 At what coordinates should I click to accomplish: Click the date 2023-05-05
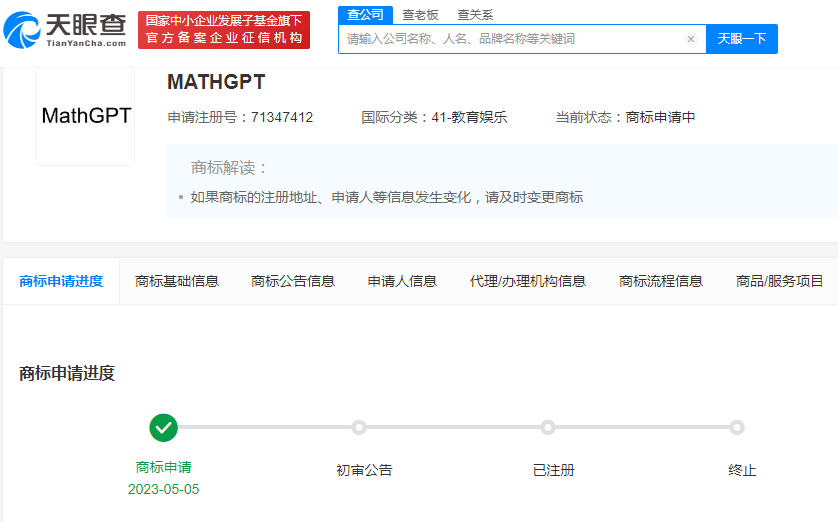[x=164, y=489]
